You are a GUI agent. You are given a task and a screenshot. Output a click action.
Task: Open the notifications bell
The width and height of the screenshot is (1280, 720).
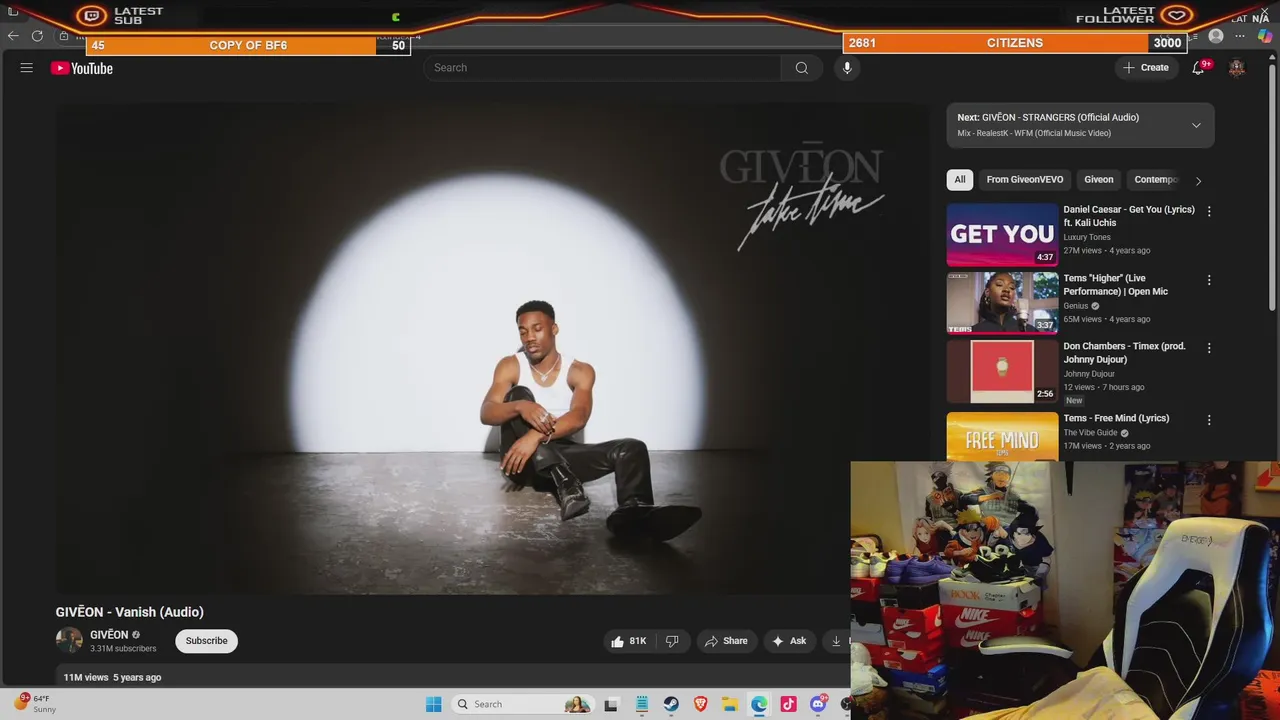pyautogui.click(x=1199, y=68)
